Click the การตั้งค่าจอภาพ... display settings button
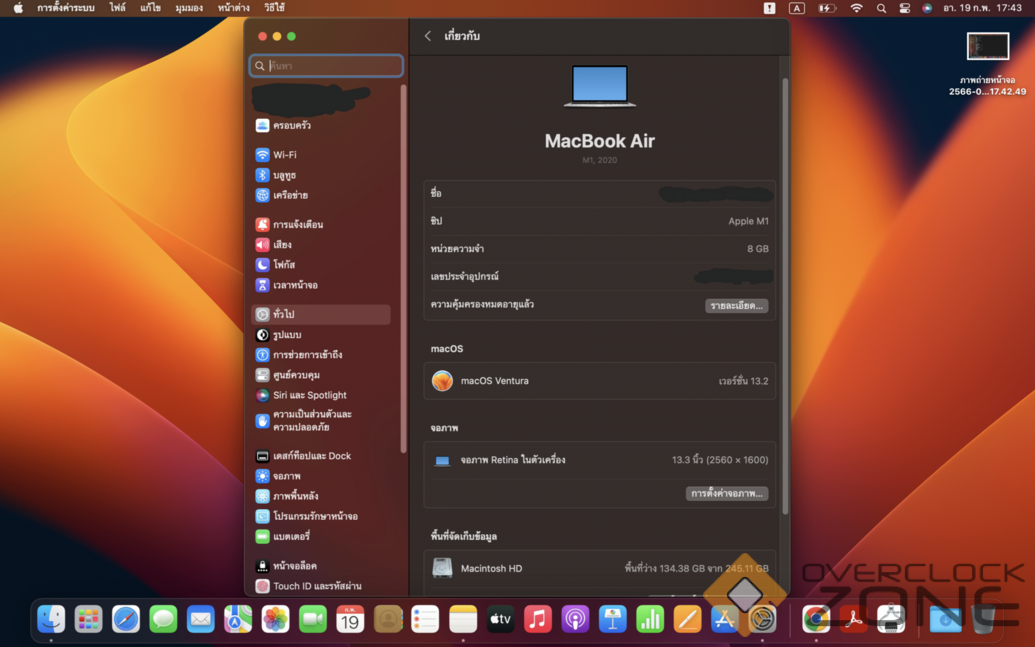1035x647 pixels. pos(727,494)
